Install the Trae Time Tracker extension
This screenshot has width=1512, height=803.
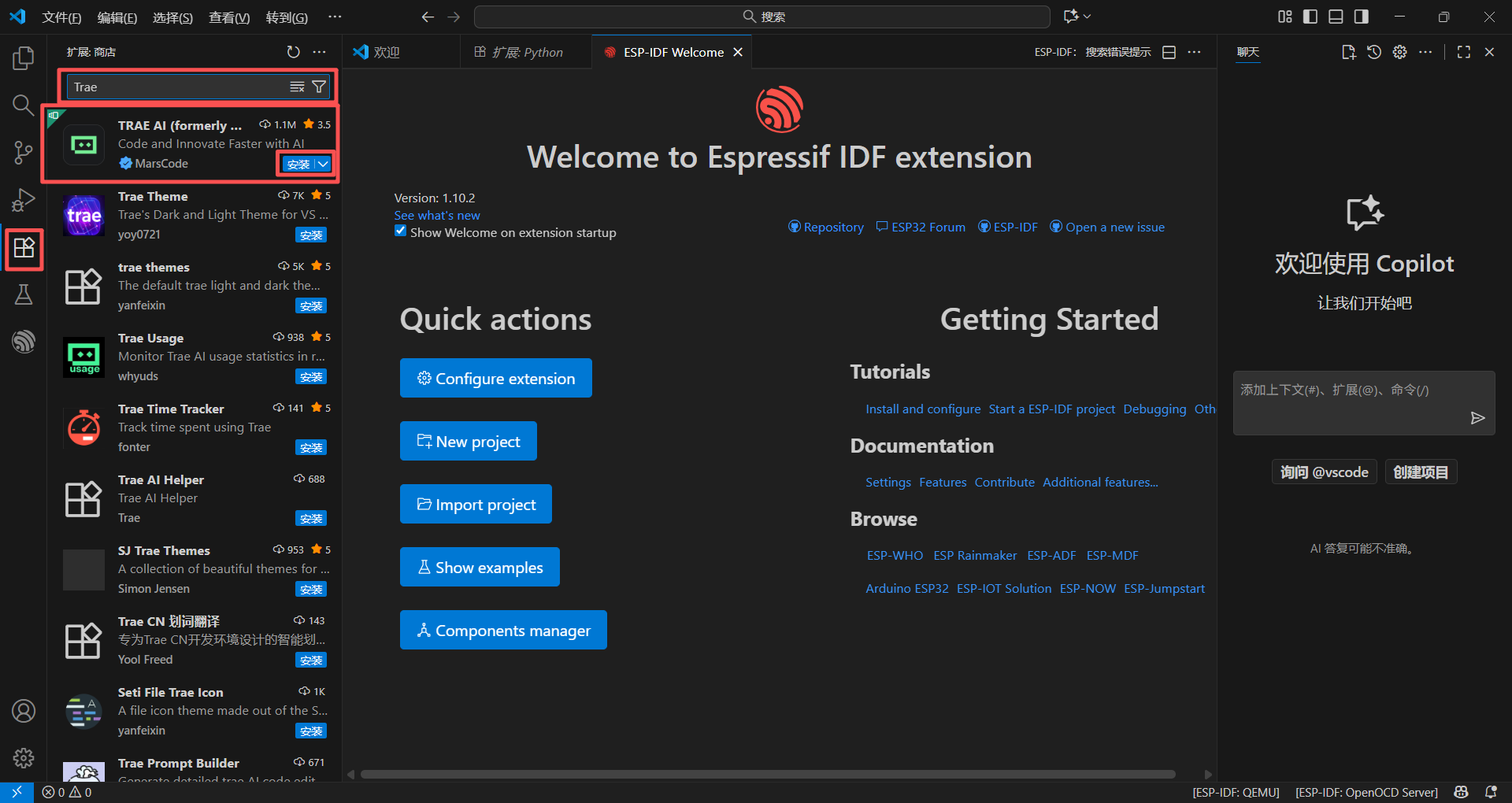tap(311, 447)
